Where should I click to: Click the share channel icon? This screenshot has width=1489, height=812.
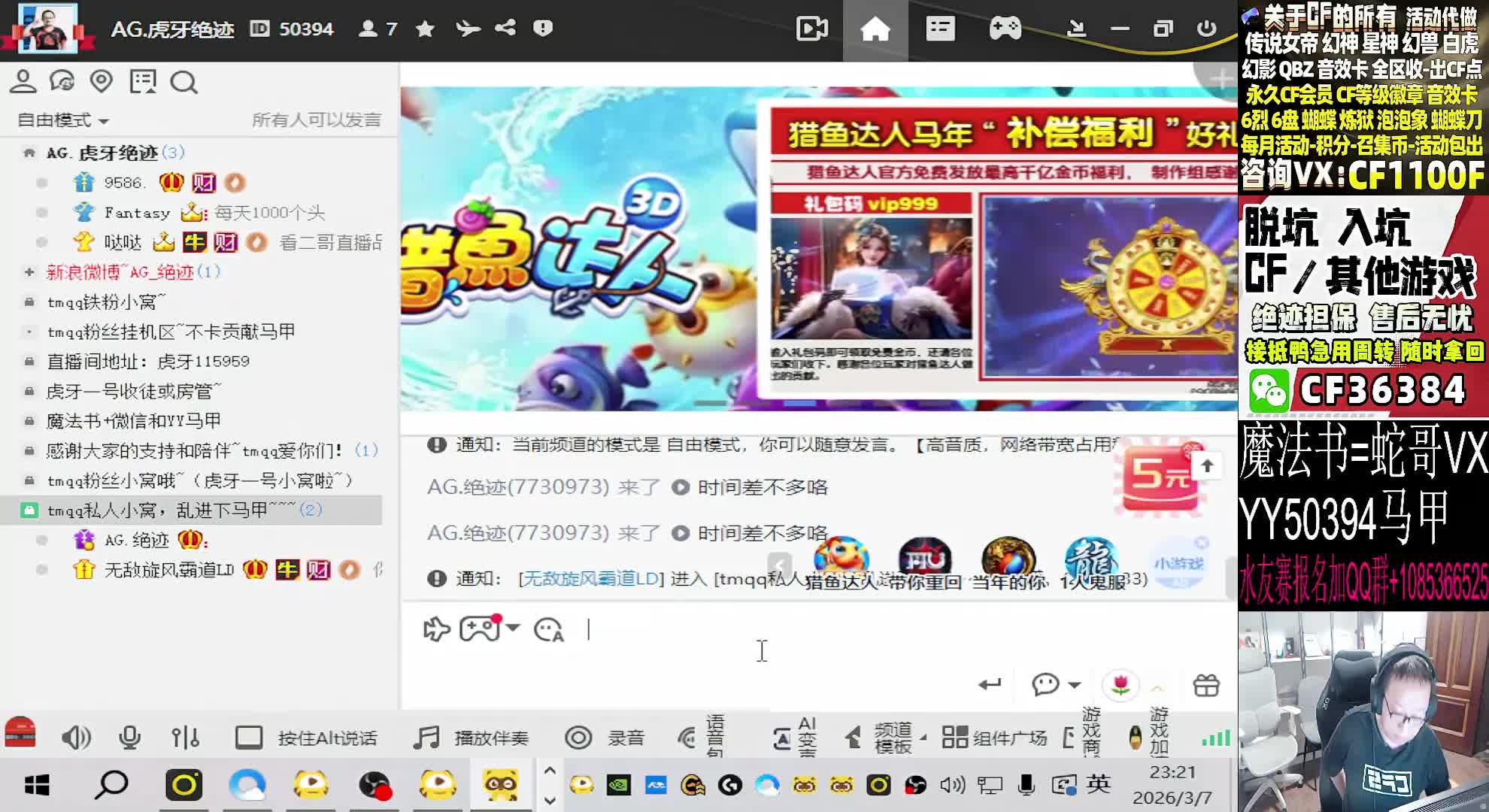505,29
